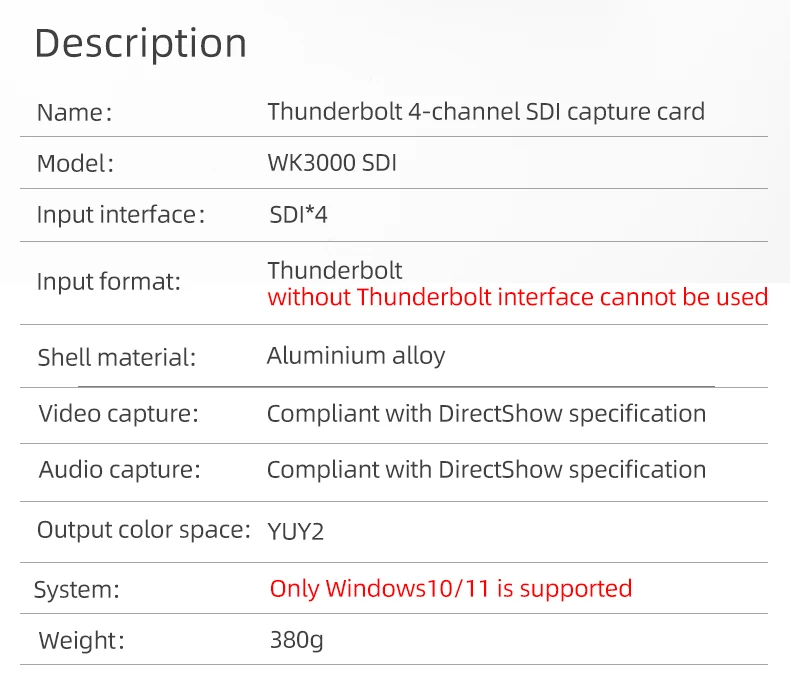Click the black Thunderbolt input format value
The width and height of the screenshot is (790, 675).
(x=335, y=270)
